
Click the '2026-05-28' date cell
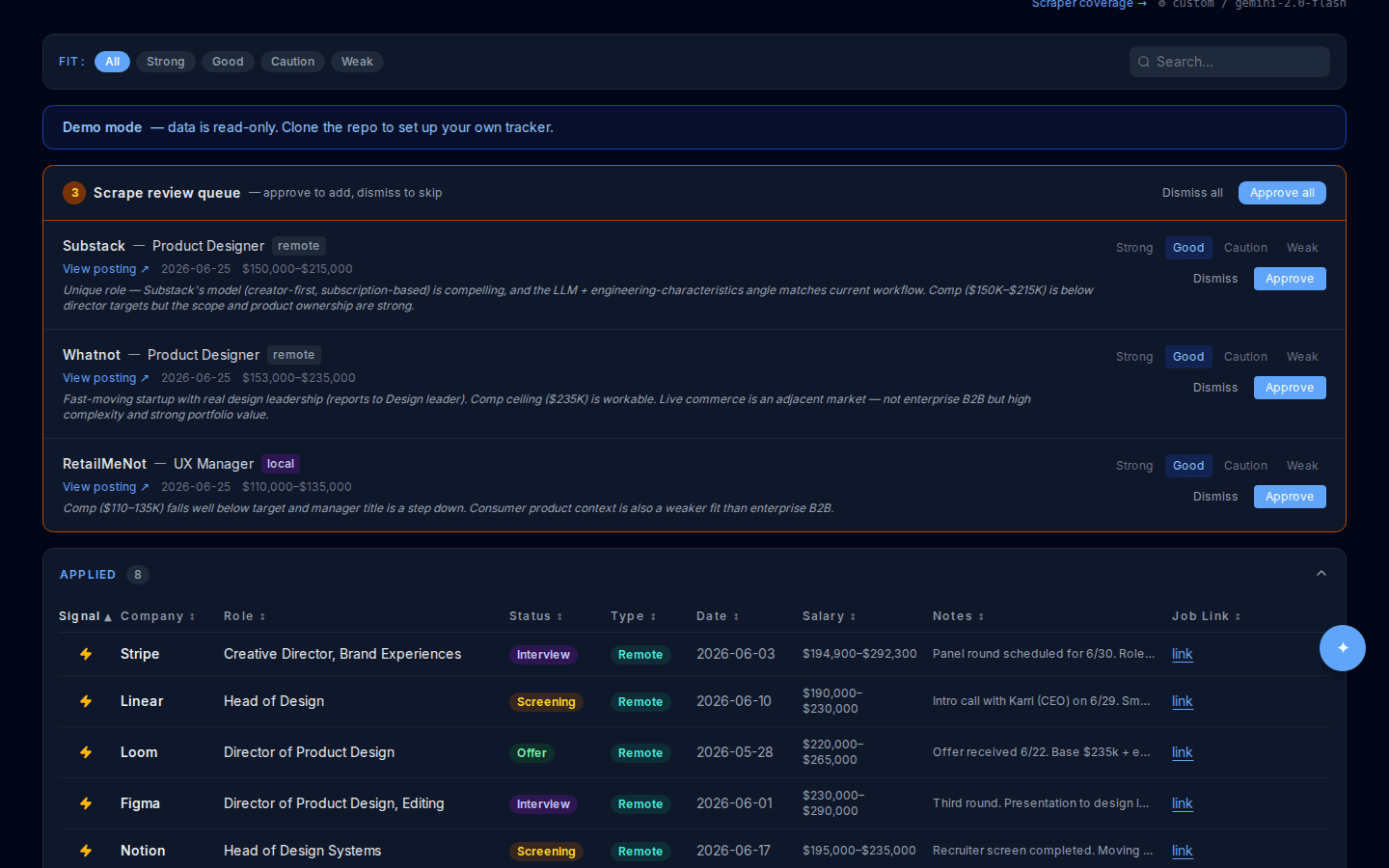pyautogui.click(x=735, y=752)
